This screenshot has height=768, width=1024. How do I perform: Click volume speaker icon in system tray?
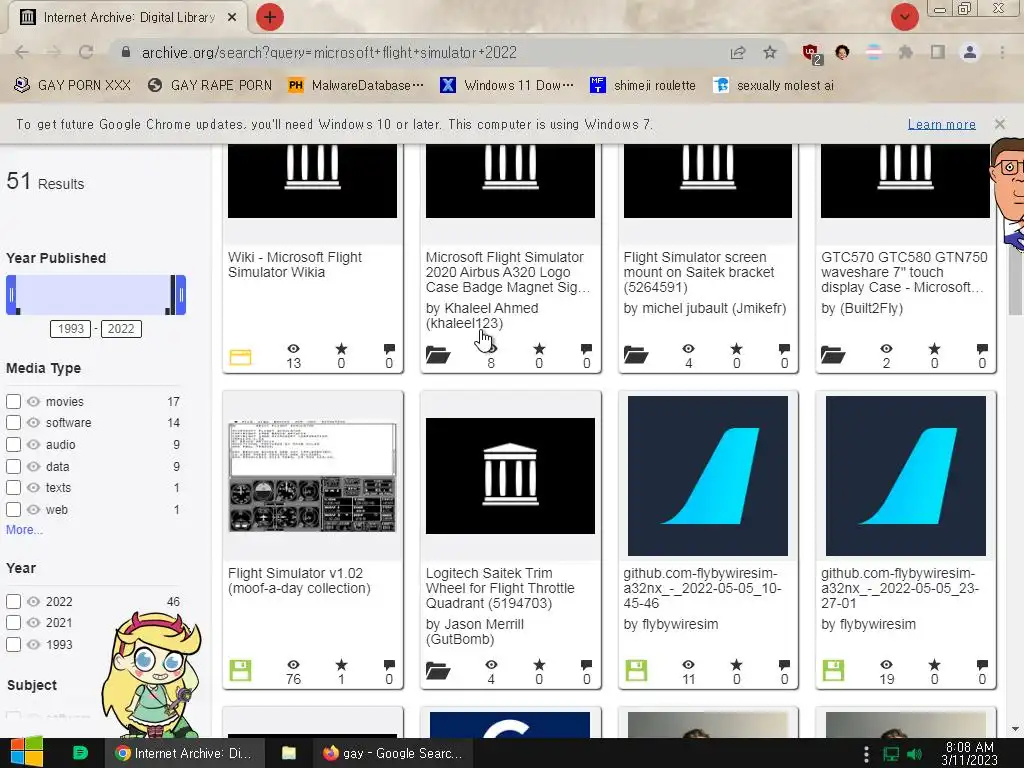[x=915, y=754]
